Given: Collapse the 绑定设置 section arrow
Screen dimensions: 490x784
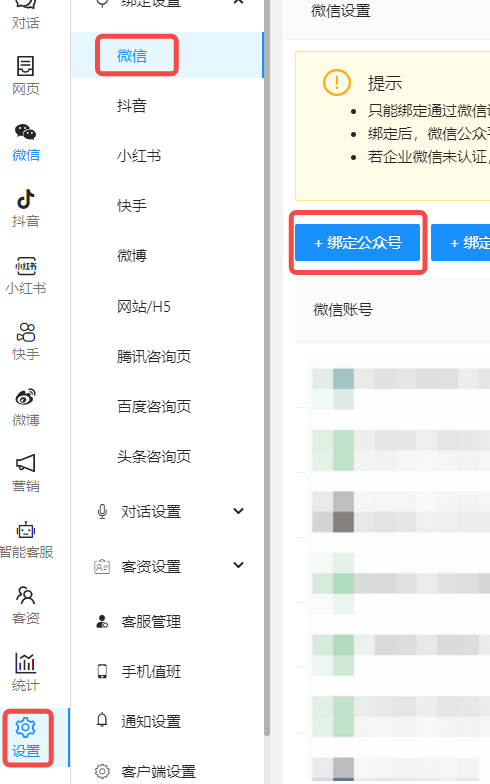Looking at the screenshot, I should point(238,2).
